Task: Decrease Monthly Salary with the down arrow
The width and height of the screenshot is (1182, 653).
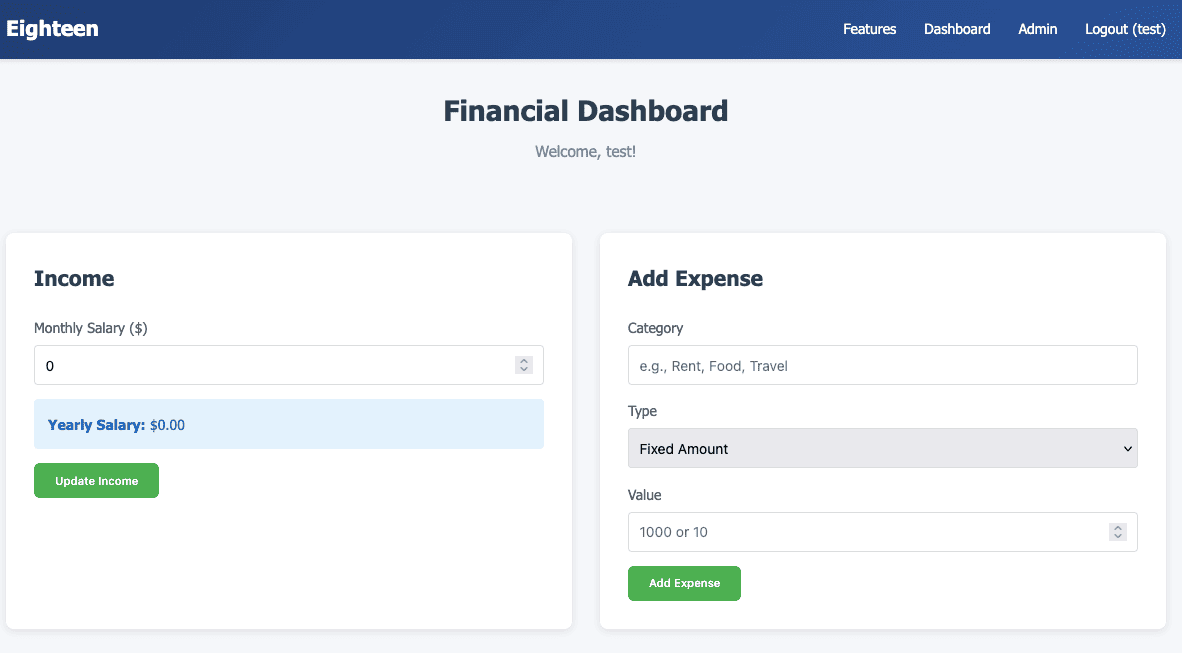Action: [x=524, y=370]
